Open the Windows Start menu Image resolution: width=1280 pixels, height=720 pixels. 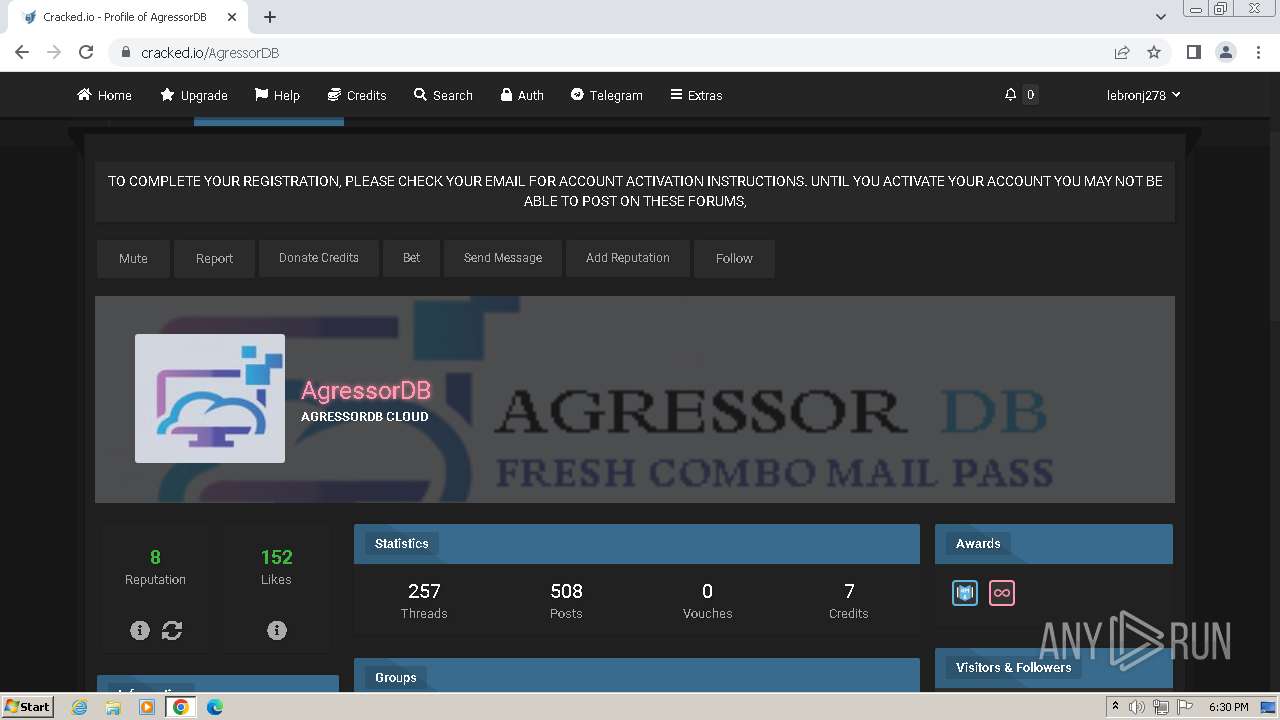click(x=28, y=706)
